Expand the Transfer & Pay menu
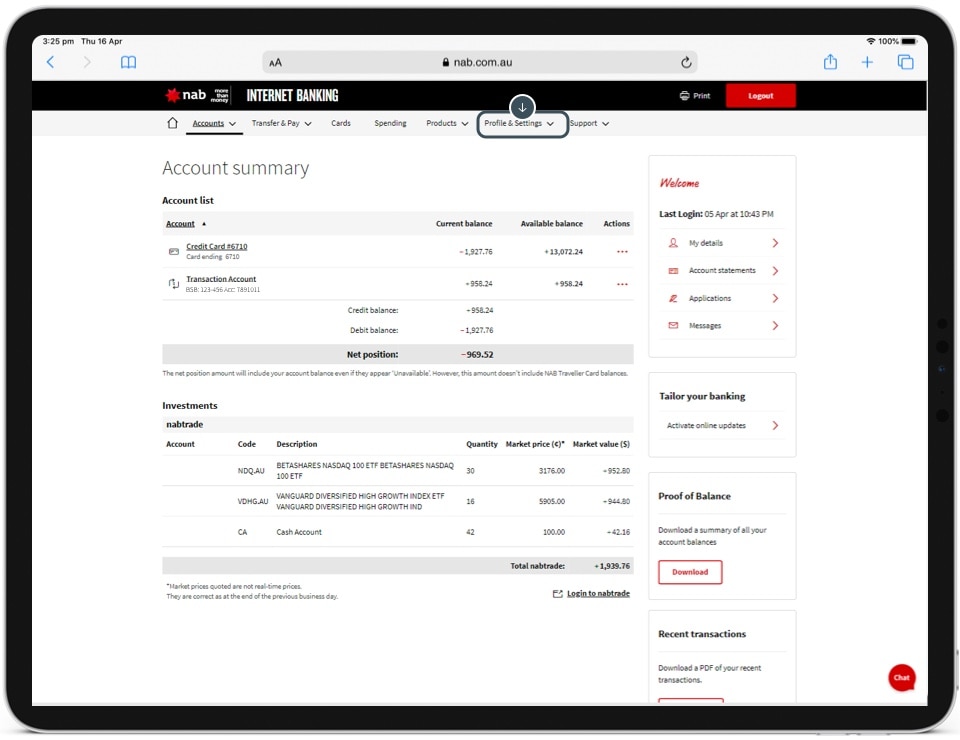The height and width of the screenshot is (740, 960). click(281, 124)
